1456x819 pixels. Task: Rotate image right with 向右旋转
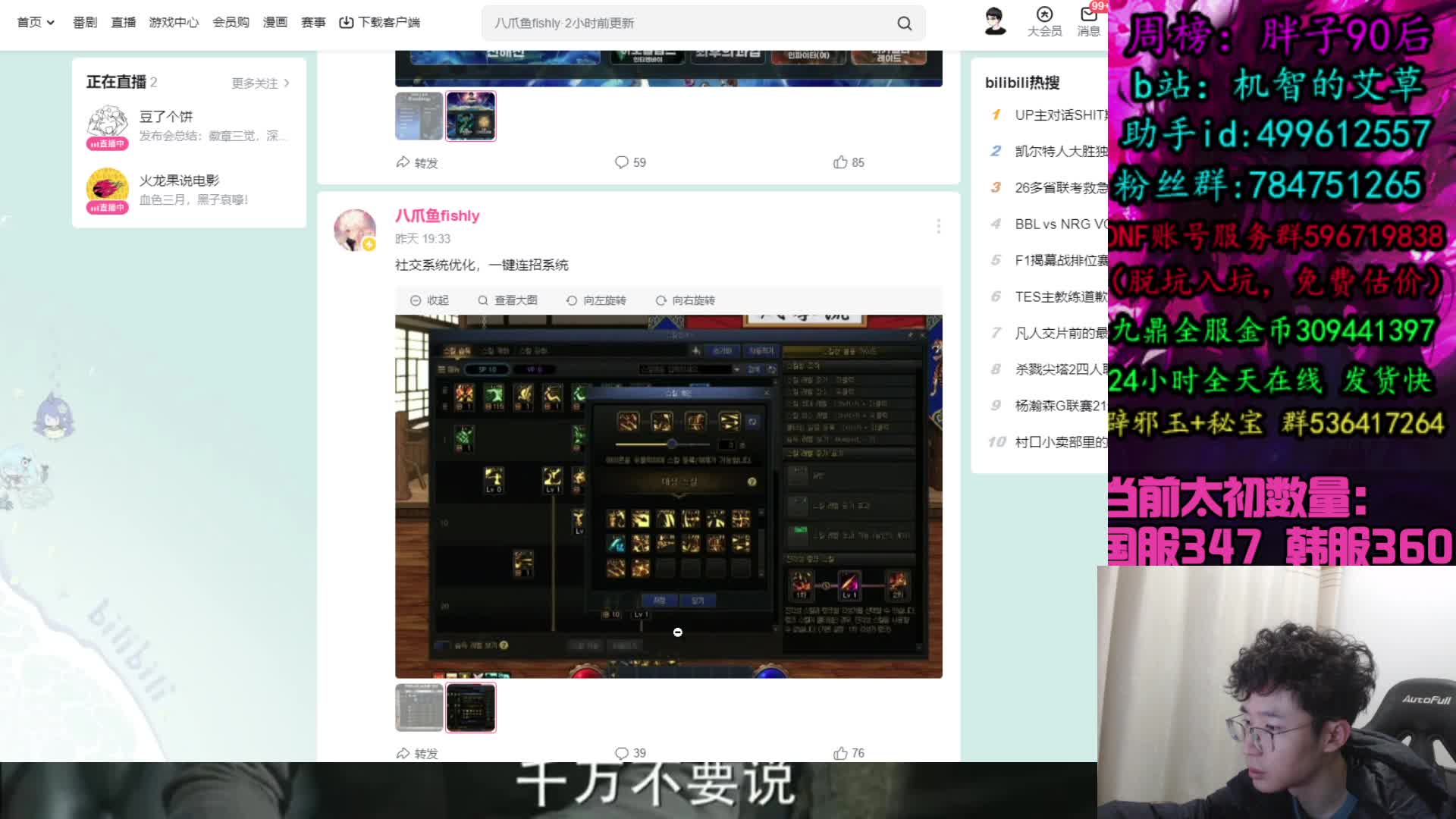[x=686, y=300]
